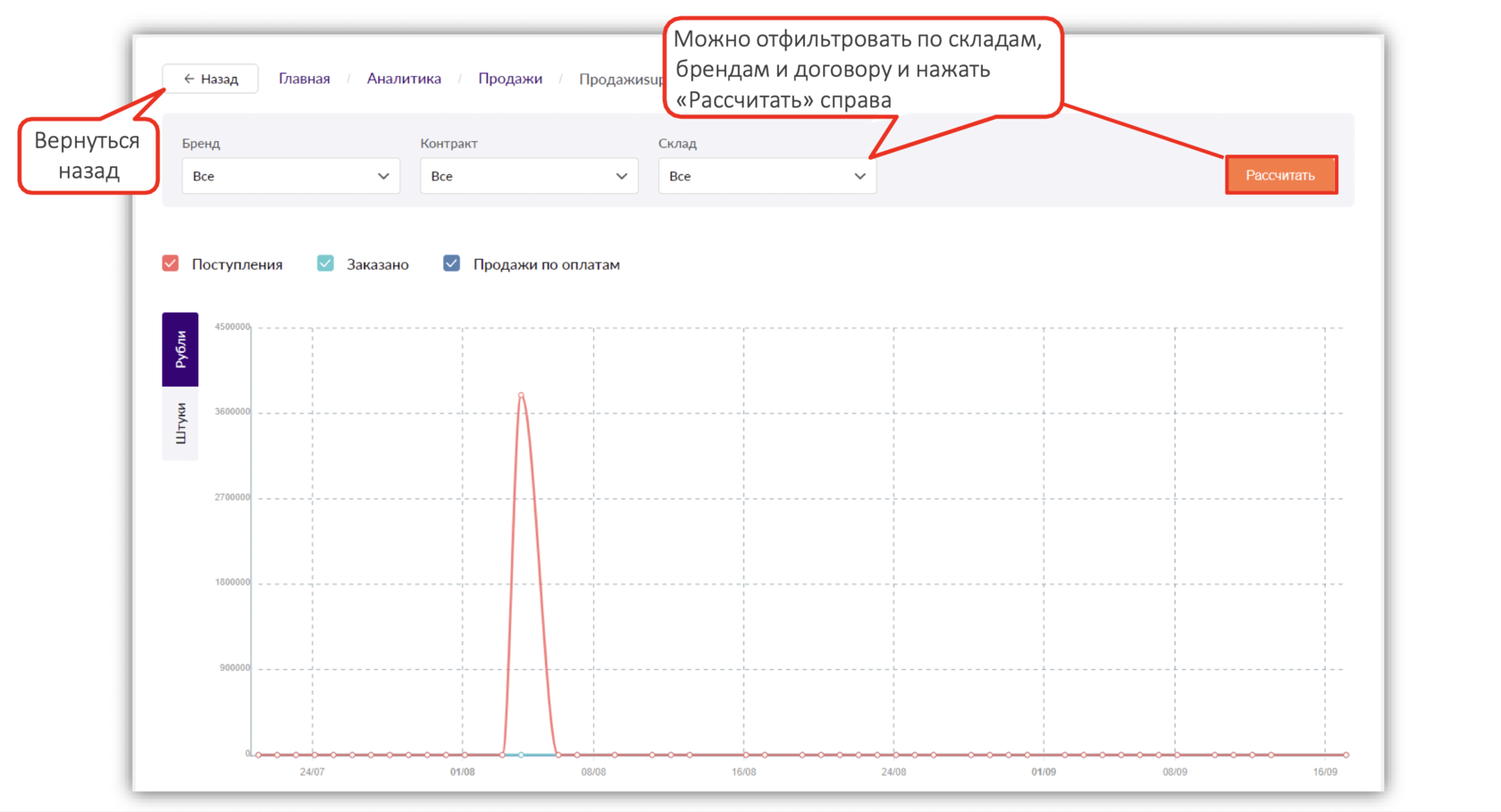The image size is (1501, 812).
Task: Open the Аналитика breadcrumb link
Action: [404, 79]
